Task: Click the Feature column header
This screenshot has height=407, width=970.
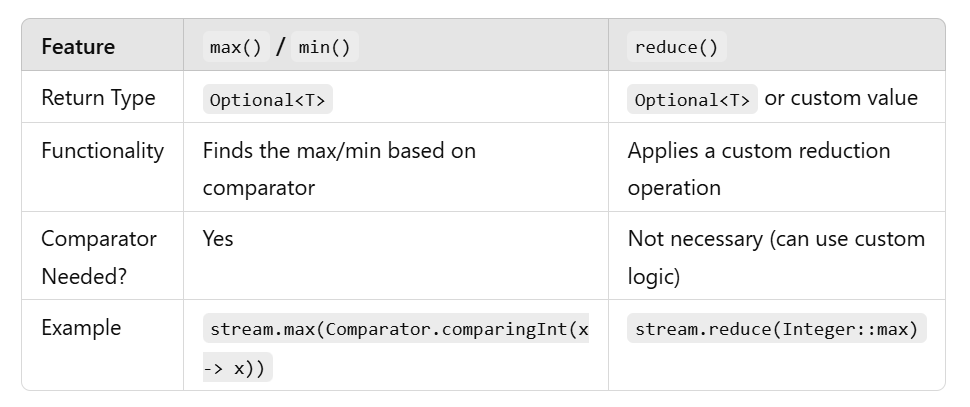Action: [x=78, y=47]
